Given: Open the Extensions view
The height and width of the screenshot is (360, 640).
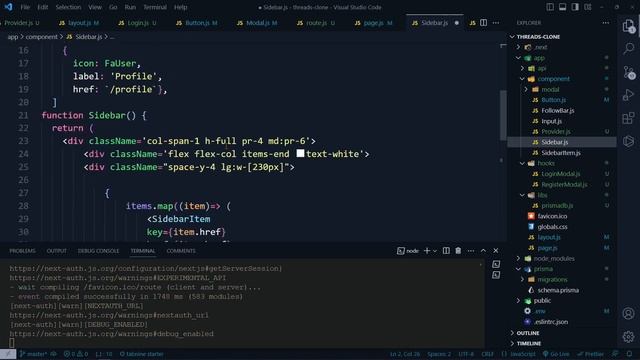Looking at the screenshot, I should [629, 118].
